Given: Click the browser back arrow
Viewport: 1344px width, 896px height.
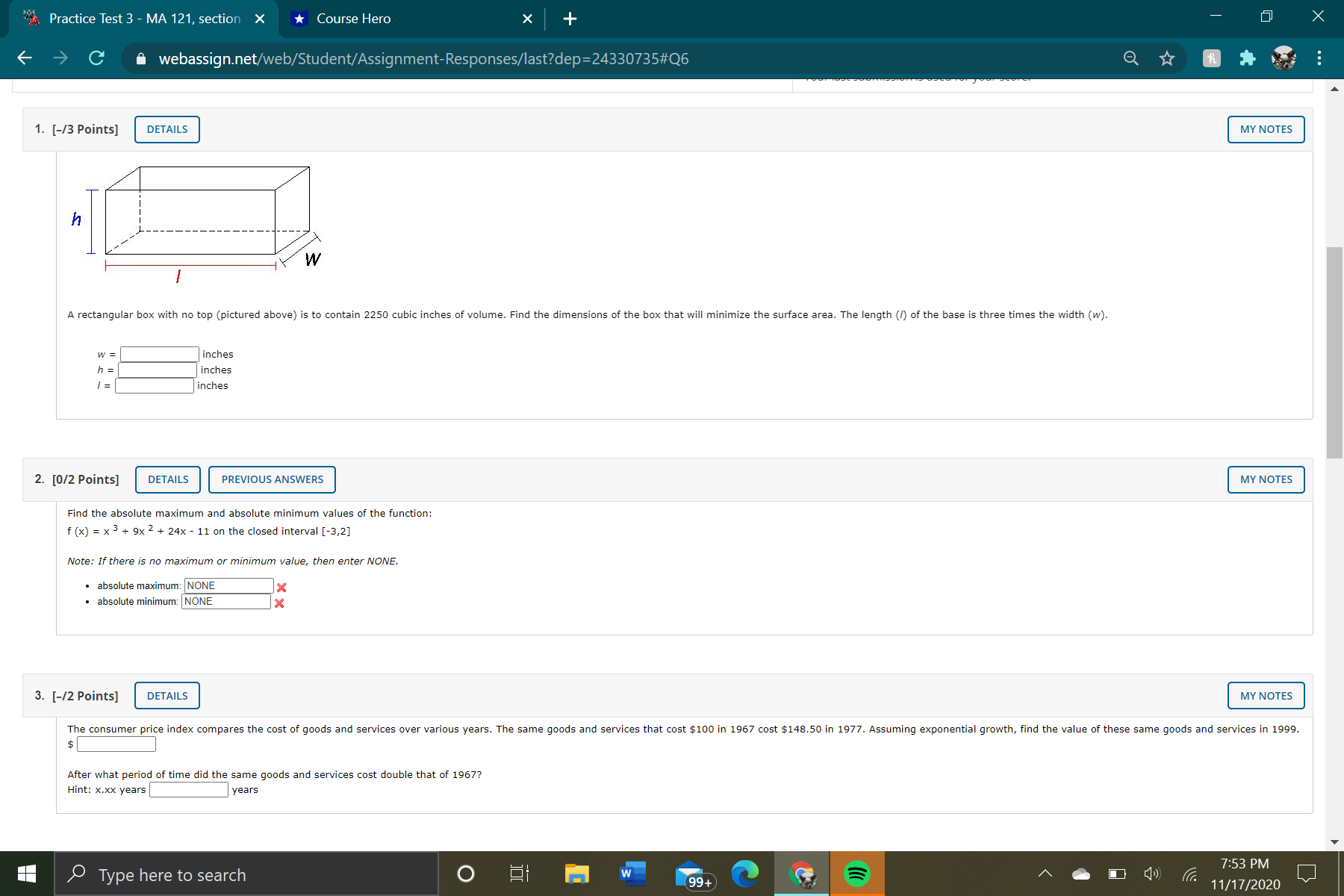Looking at the screenshot, I should click(x=25, y=57).
